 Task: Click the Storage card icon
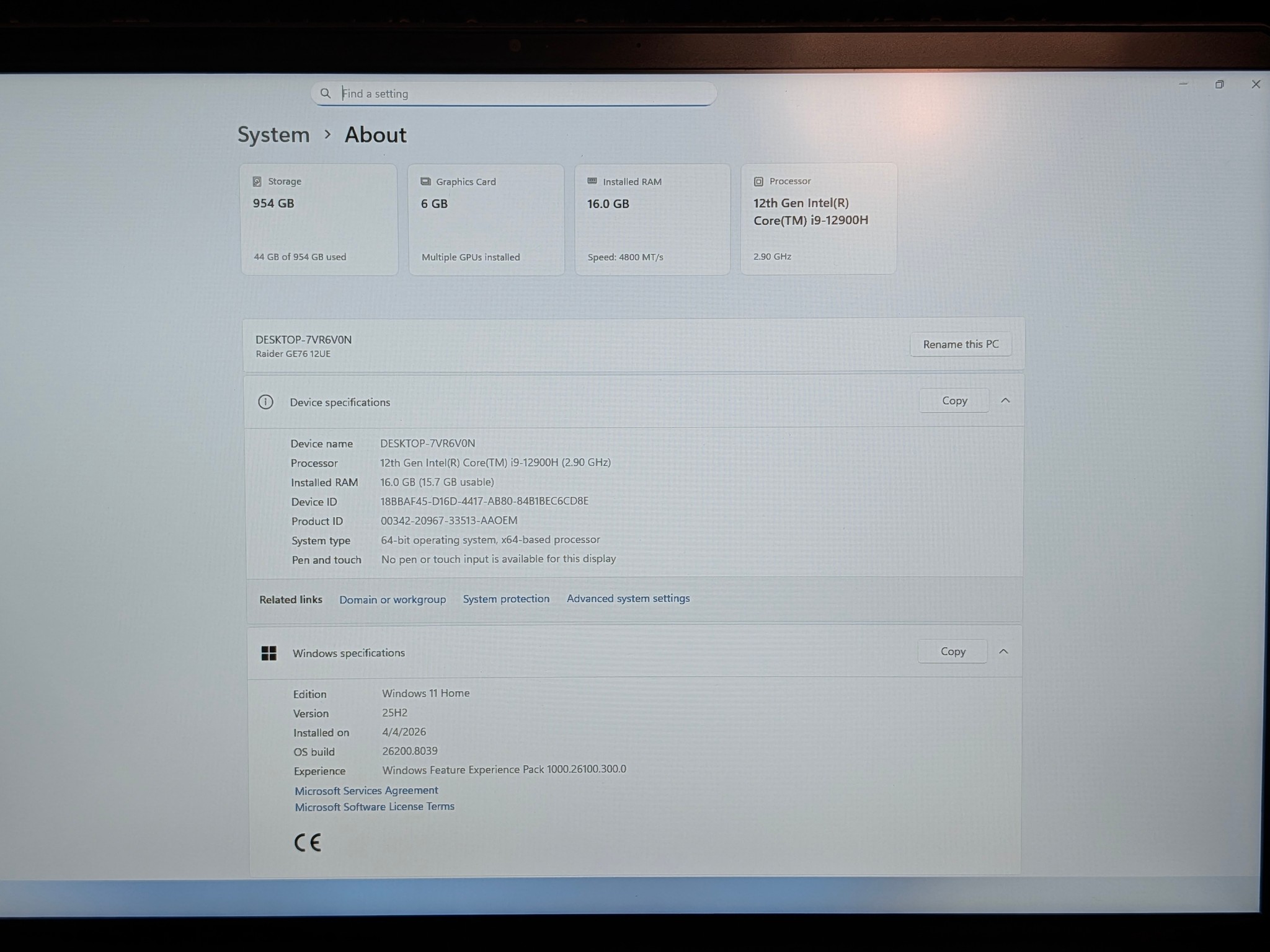257,182
